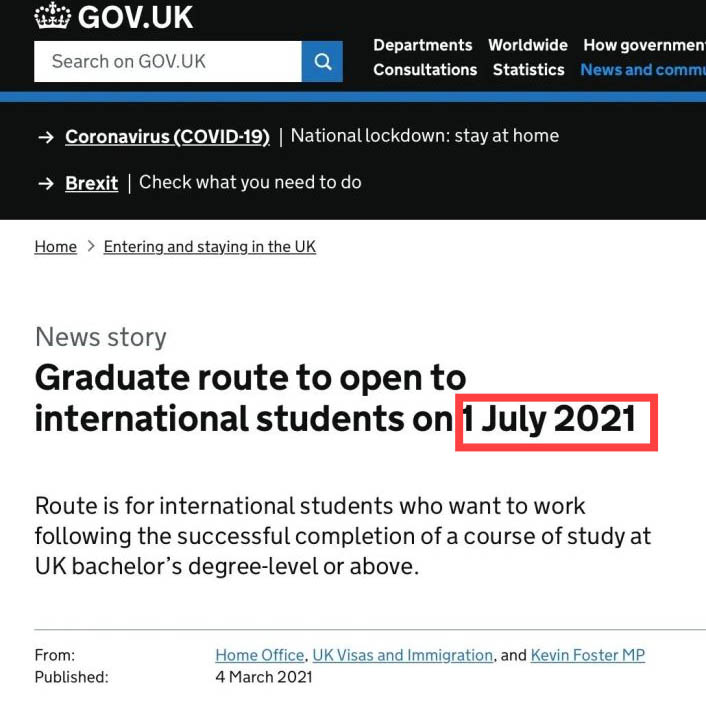Go to the Statistics section
Image resolution: width=706 pixels, height=707 pixels.
[x=529, y=70]
